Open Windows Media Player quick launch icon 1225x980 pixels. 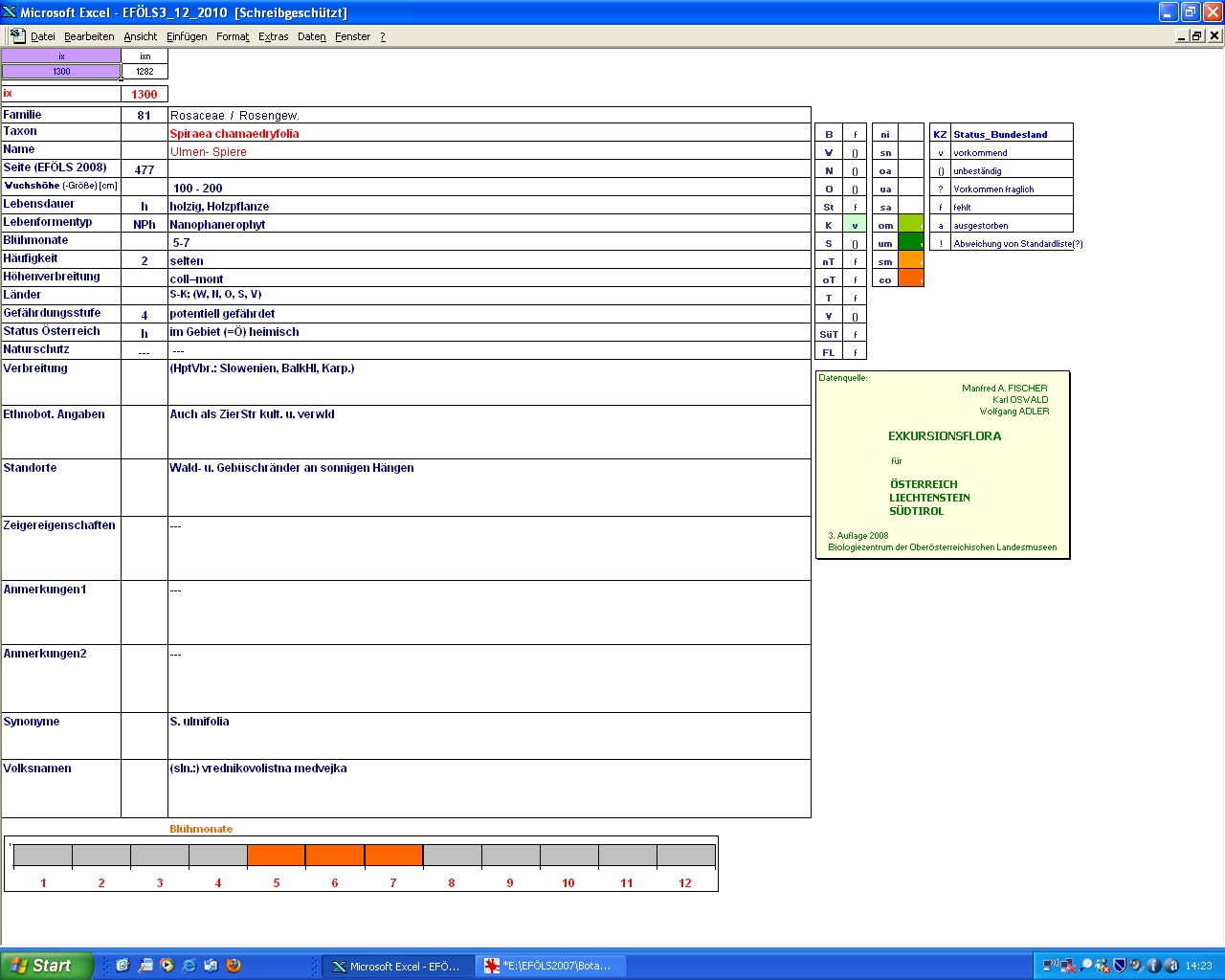click(167, 966)
